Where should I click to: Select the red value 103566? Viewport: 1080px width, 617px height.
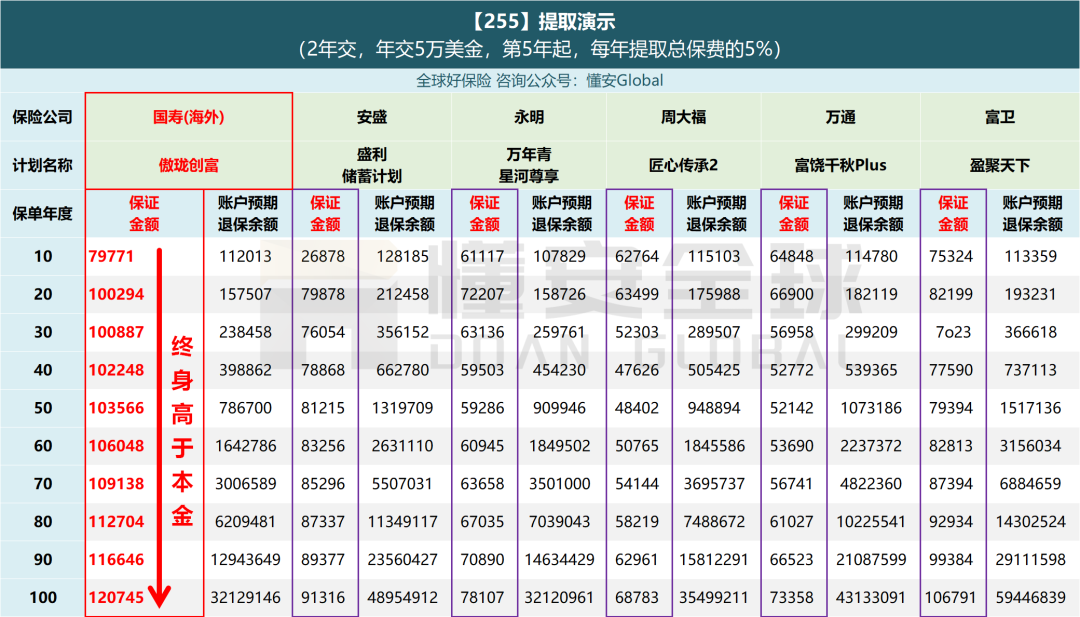[x=116, y=408]
